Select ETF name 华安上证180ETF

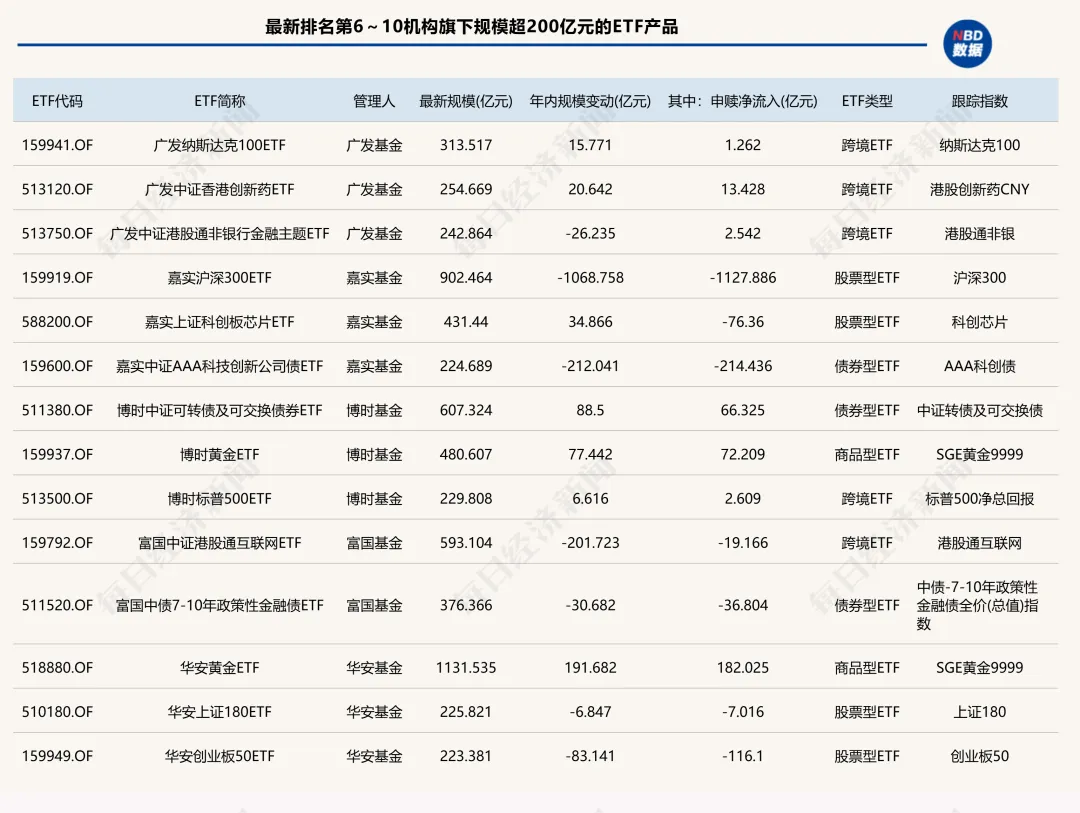[x=220, y=712]
